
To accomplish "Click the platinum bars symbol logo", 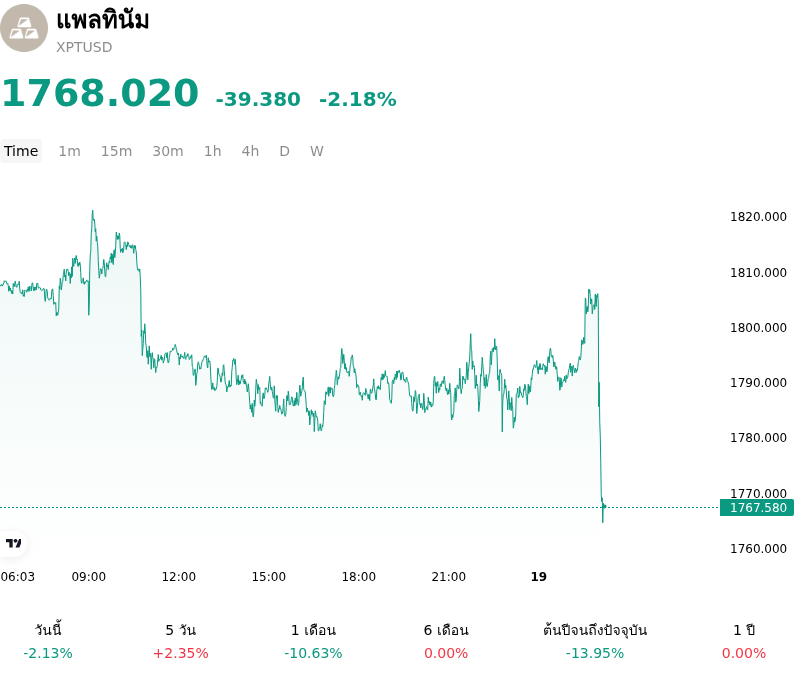I will click(x=24, y=28).
